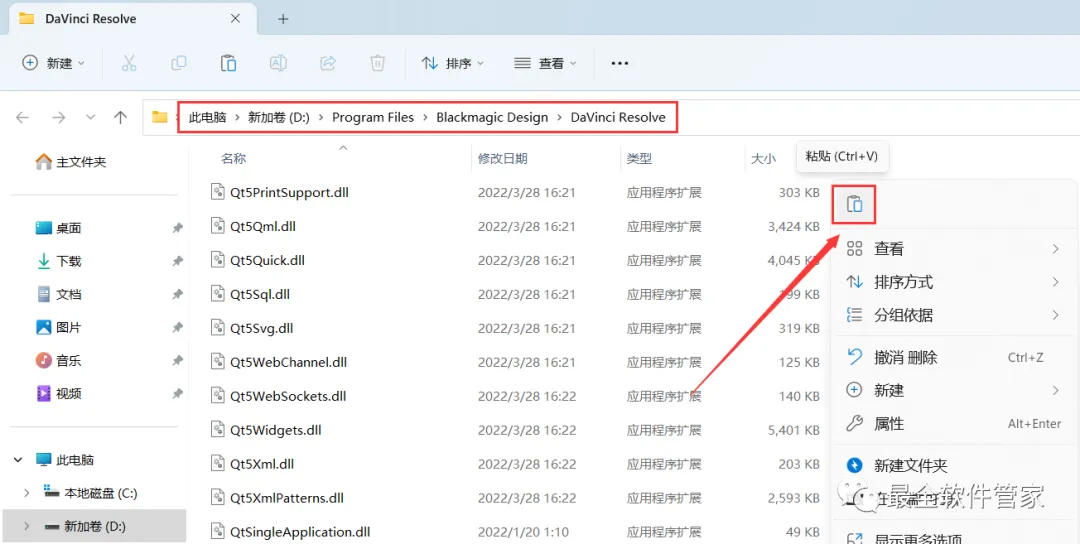
Task: Open the 排序 sort dropdown
Action: pos(453,63)
